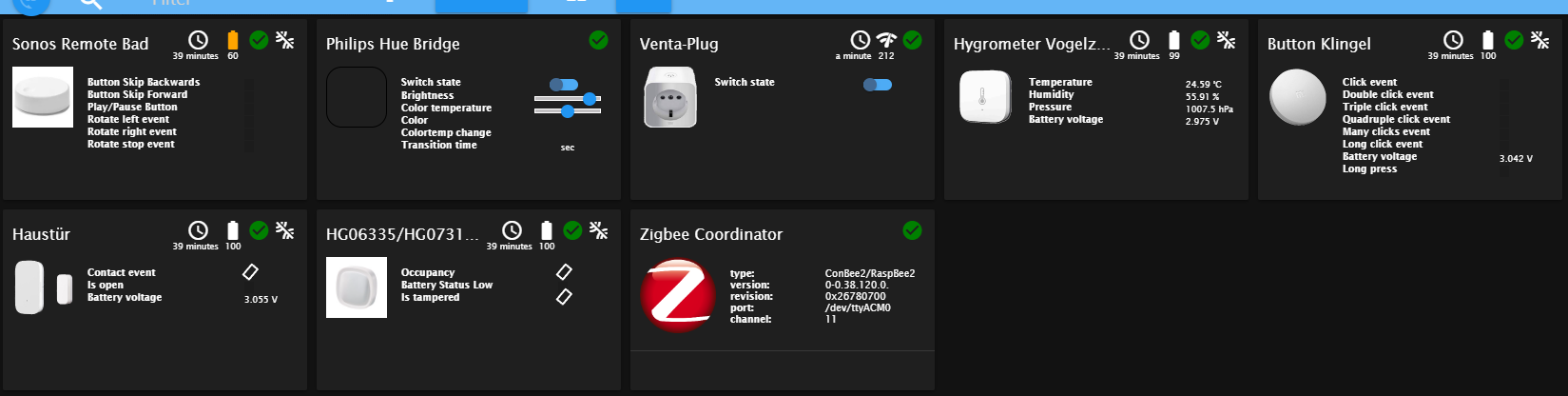Toggle the Philips Hue Bridge switch state
This screenshot has width=1568, height=396.
(564, 85)
